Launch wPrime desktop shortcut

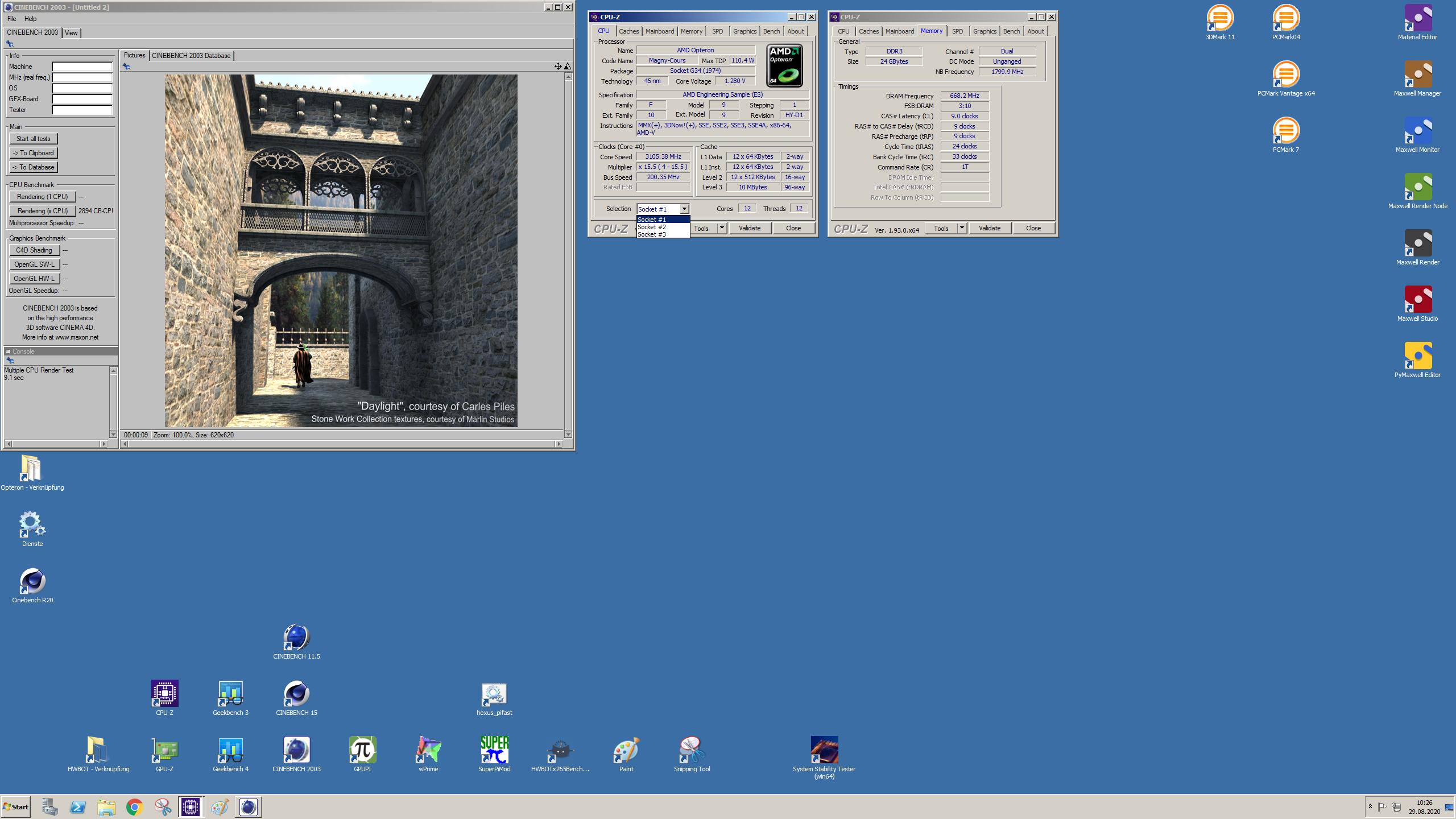click(428, 755)
